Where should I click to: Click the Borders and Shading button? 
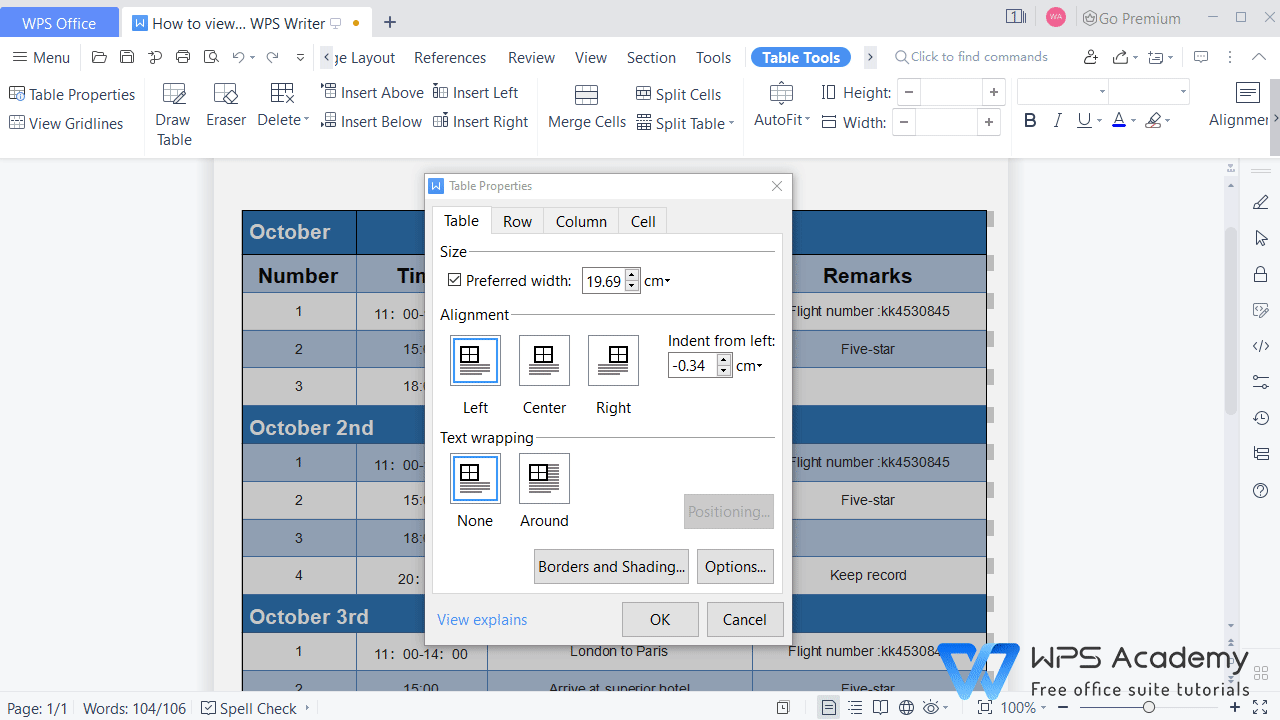612,567
